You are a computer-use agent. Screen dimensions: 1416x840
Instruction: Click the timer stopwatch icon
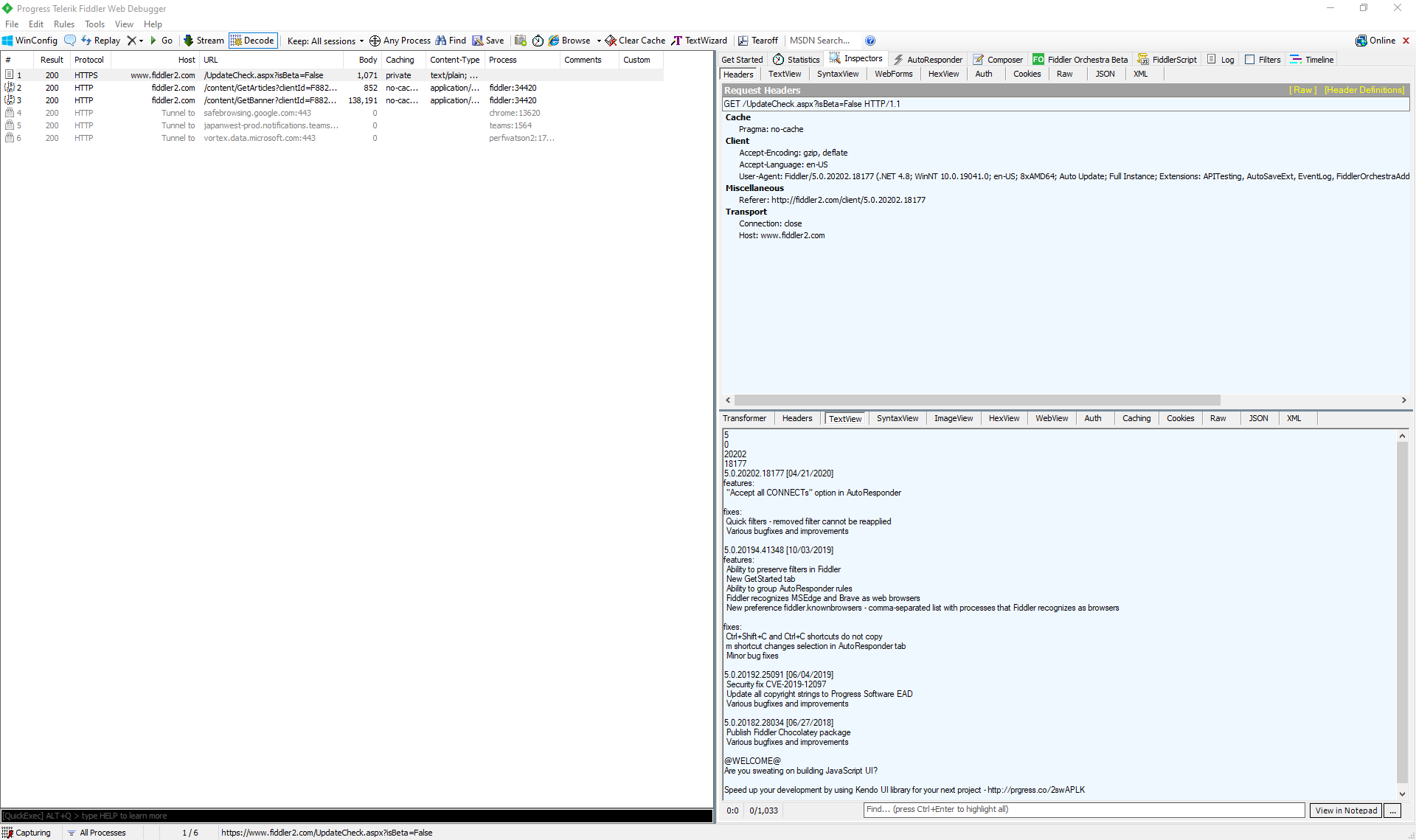pos(538,41)
